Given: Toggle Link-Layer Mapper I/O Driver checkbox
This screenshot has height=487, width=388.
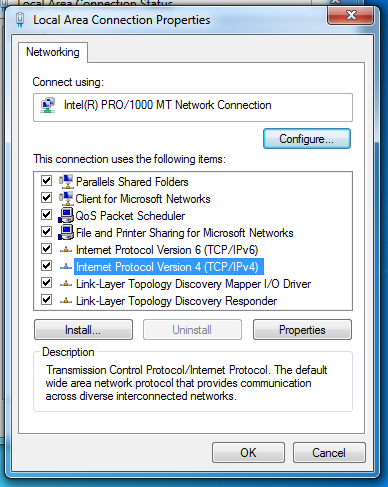Looking at the screenshot, I should 46,283.
